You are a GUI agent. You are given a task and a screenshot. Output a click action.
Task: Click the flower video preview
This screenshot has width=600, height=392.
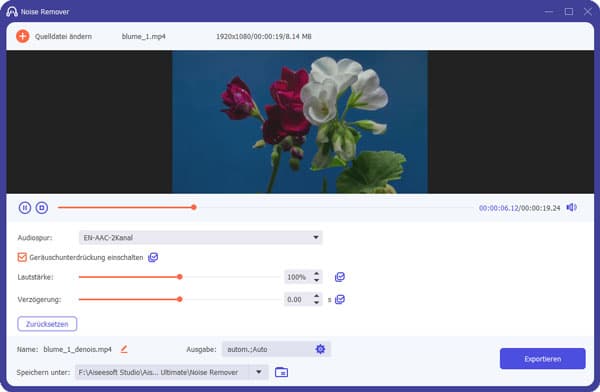coord(300,122)
